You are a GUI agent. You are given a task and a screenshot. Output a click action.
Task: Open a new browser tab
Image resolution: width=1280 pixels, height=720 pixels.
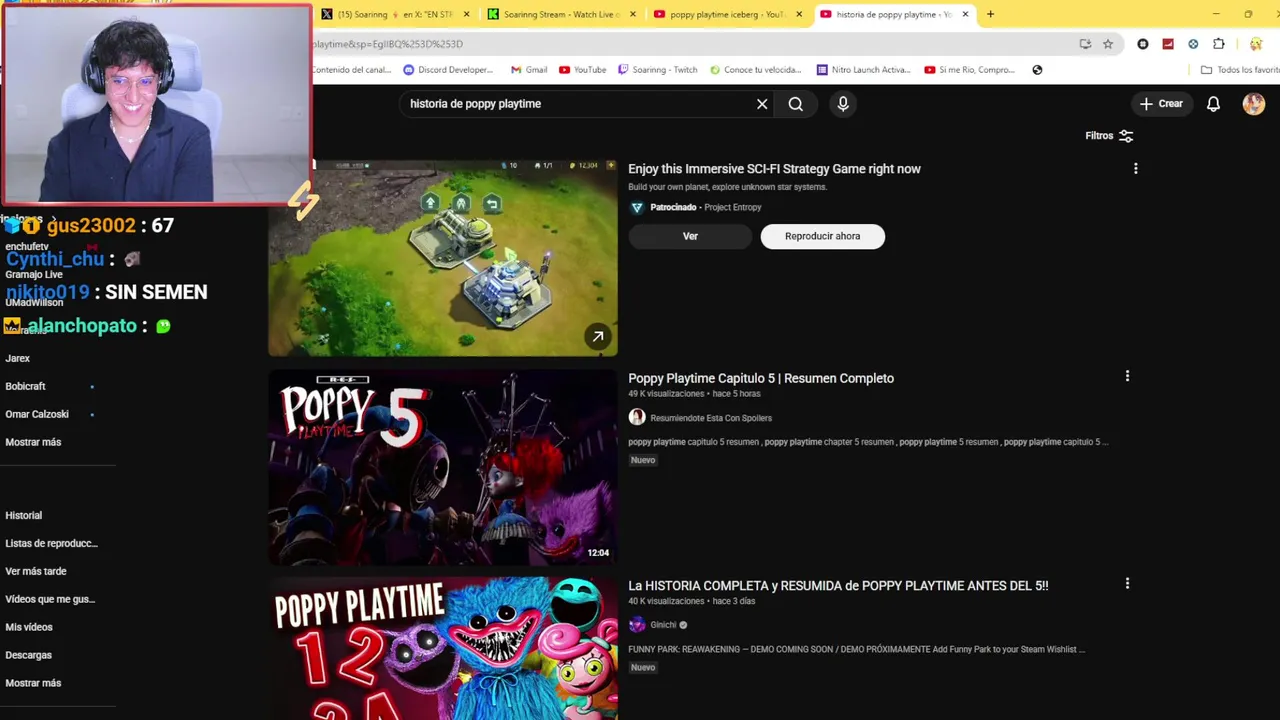(x=990, y=14)
